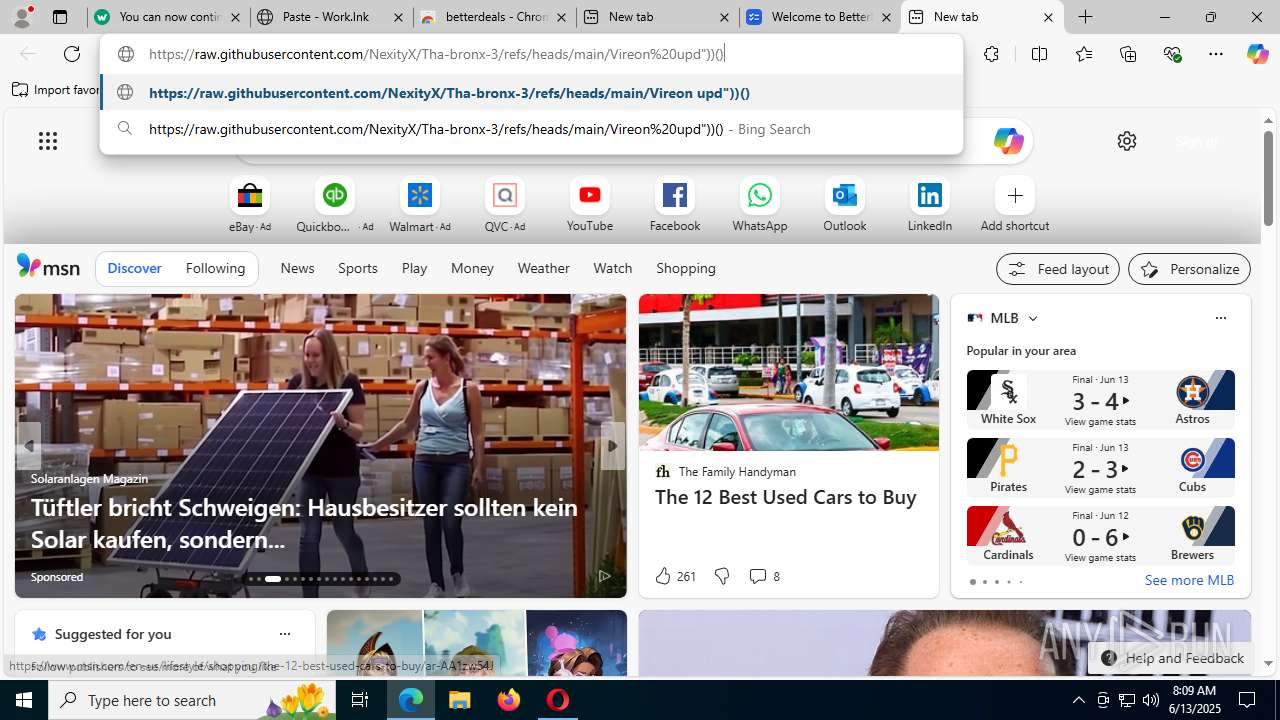Open page settings gear icon
The height and width of the screenshot is (720, 1280).
[x=1127, y=141]
